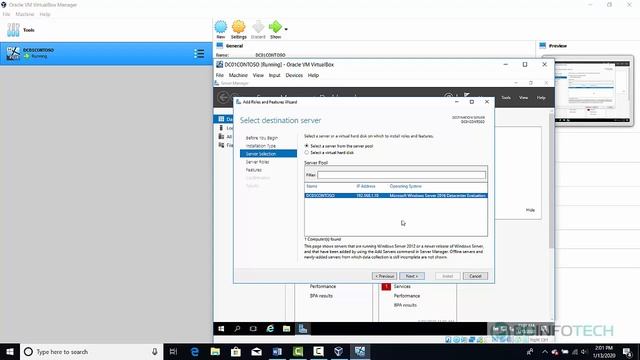Open View menu in DC01CONTOSO VM window

point(258,76)
